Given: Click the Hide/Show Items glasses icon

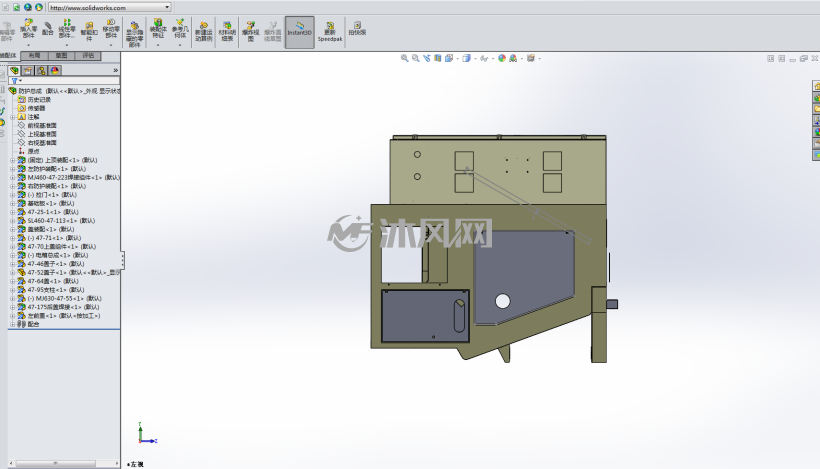Looking at the screenshot, I should pos(484,58).
